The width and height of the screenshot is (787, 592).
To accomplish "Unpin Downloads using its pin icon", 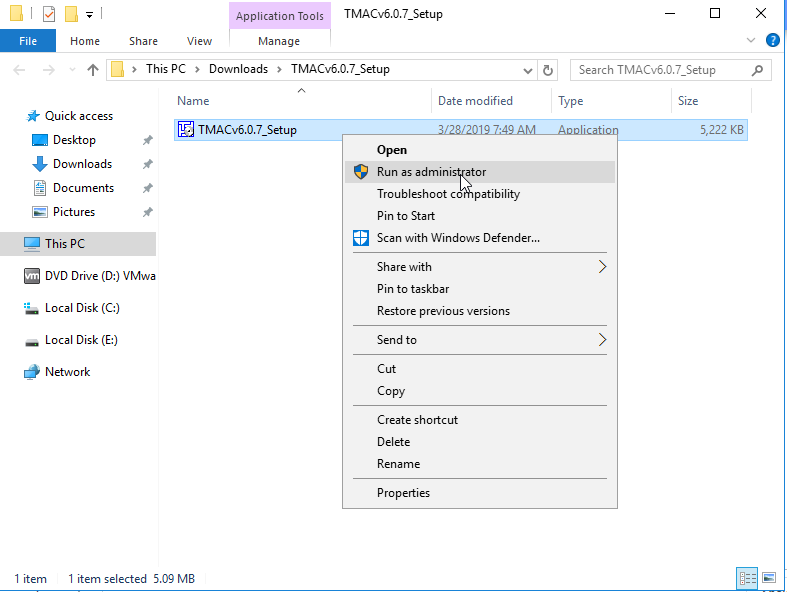I will pyautogui.click(x=148, y=164).
